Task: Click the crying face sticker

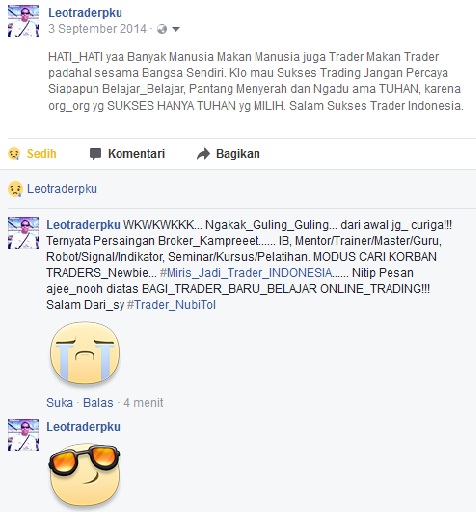Action: tap(85, 352)
